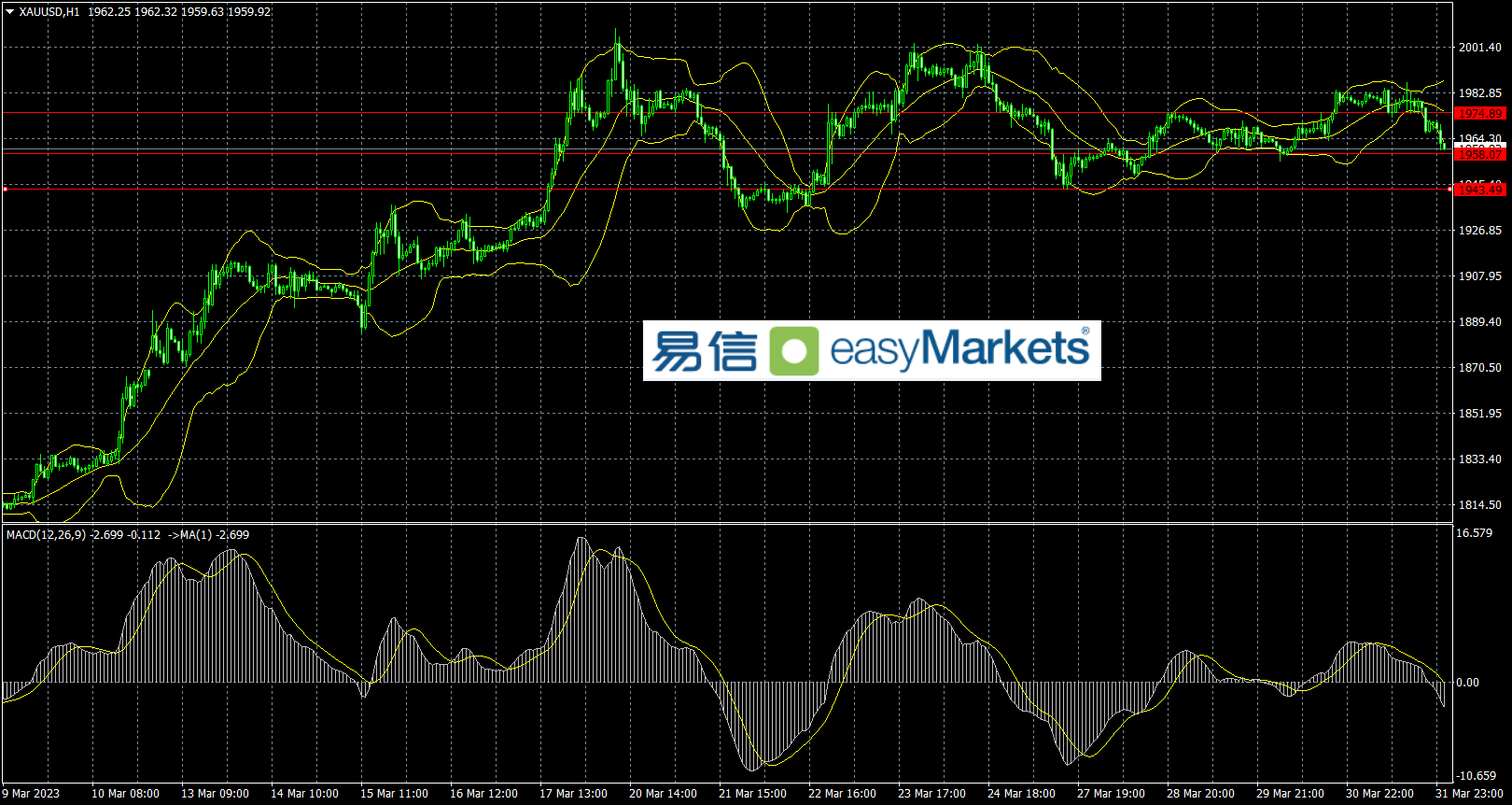The height and width of the screenshot is (805, 1512).
Task: Click the 1982.85 price axis label
Action: point(1480,93)
